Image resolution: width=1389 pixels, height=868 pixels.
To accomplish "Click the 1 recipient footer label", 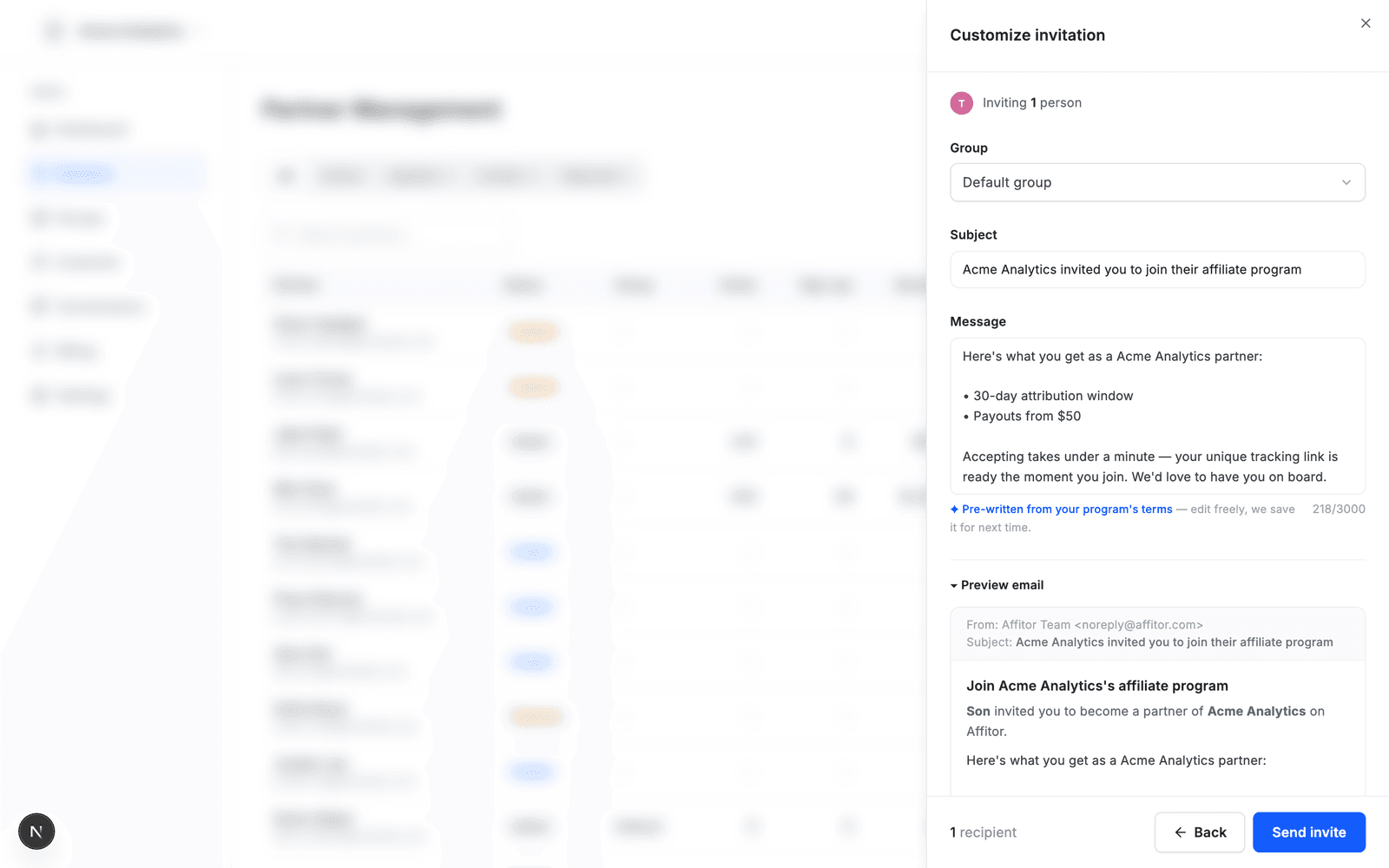I will click(x=983, y=832).
